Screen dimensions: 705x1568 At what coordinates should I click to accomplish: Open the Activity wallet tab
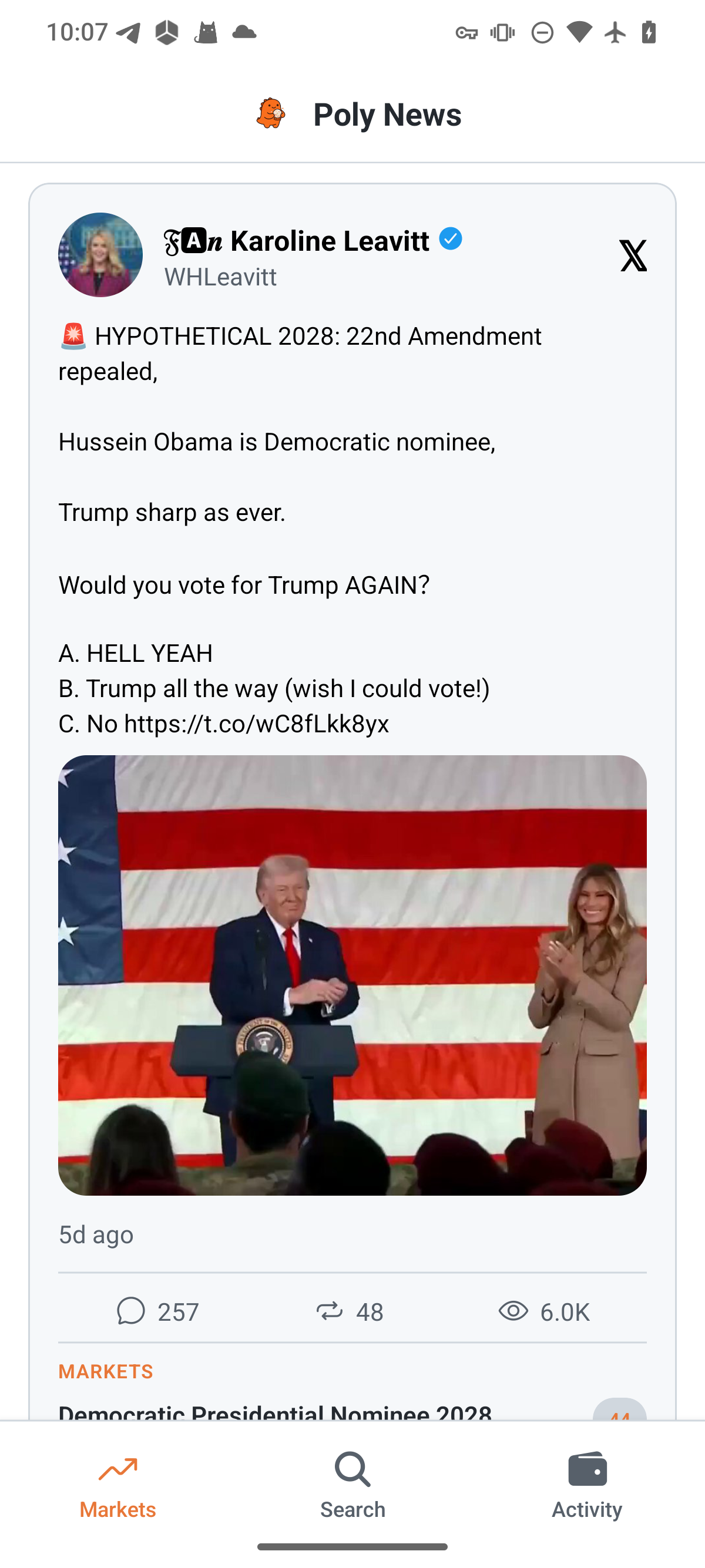click(587, 1485)
